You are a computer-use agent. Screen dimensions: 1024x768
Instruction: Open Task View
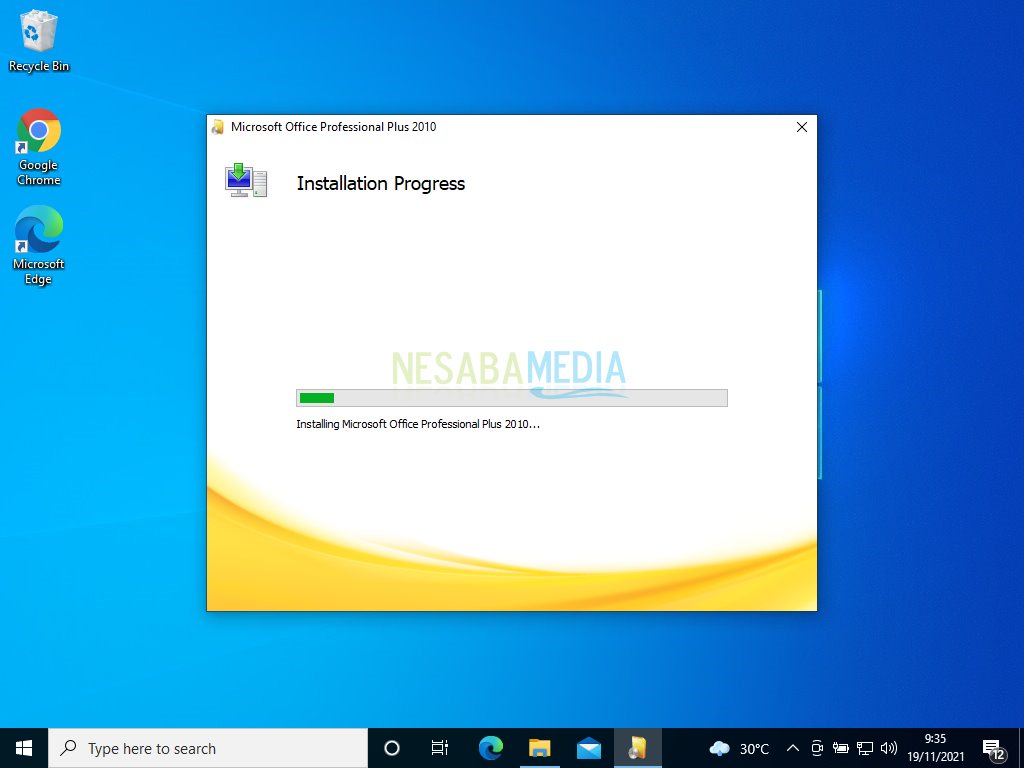coord(440,747)
